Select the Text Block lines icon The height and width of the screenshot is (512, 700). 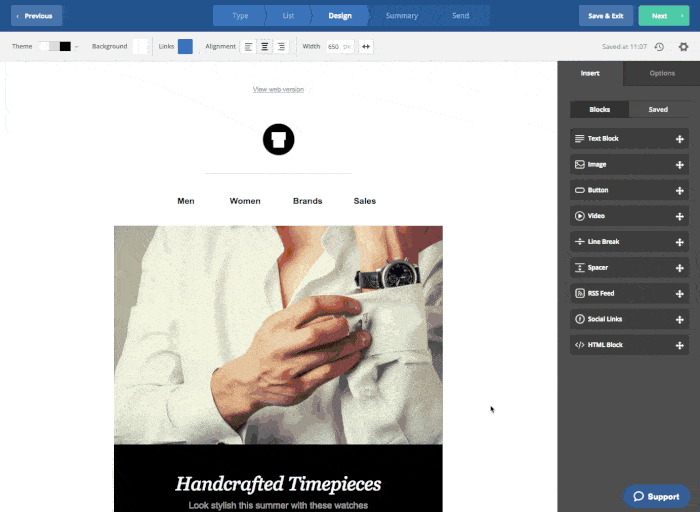pos(579,138)
